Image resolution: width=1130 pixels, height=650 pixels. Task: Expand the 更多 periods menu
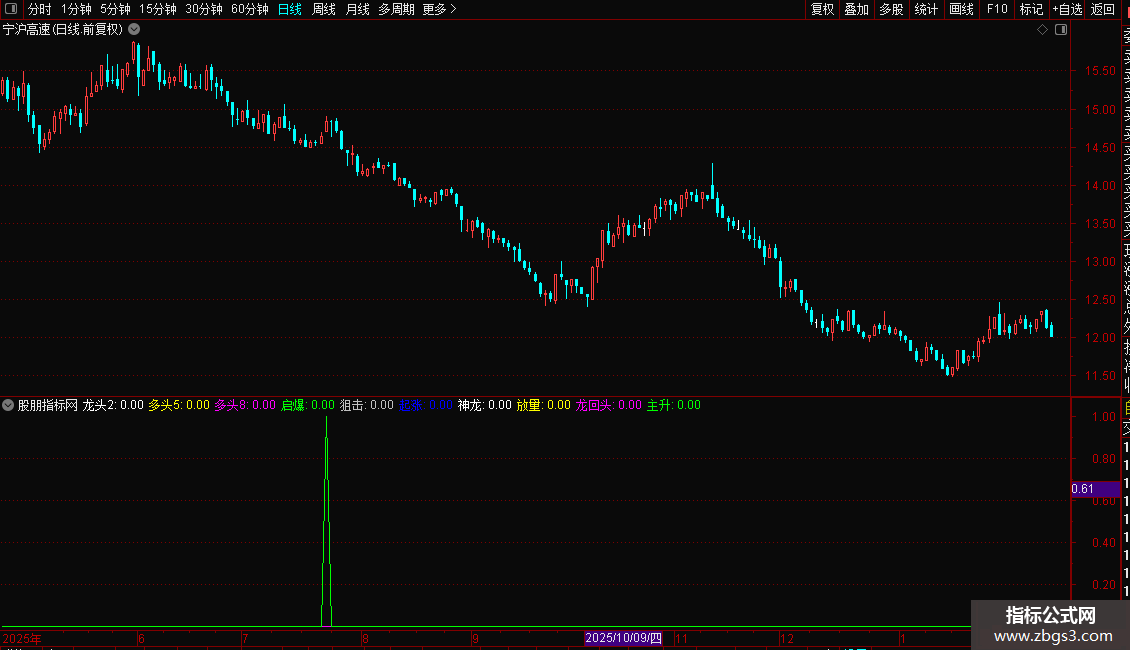coord(440,9)
